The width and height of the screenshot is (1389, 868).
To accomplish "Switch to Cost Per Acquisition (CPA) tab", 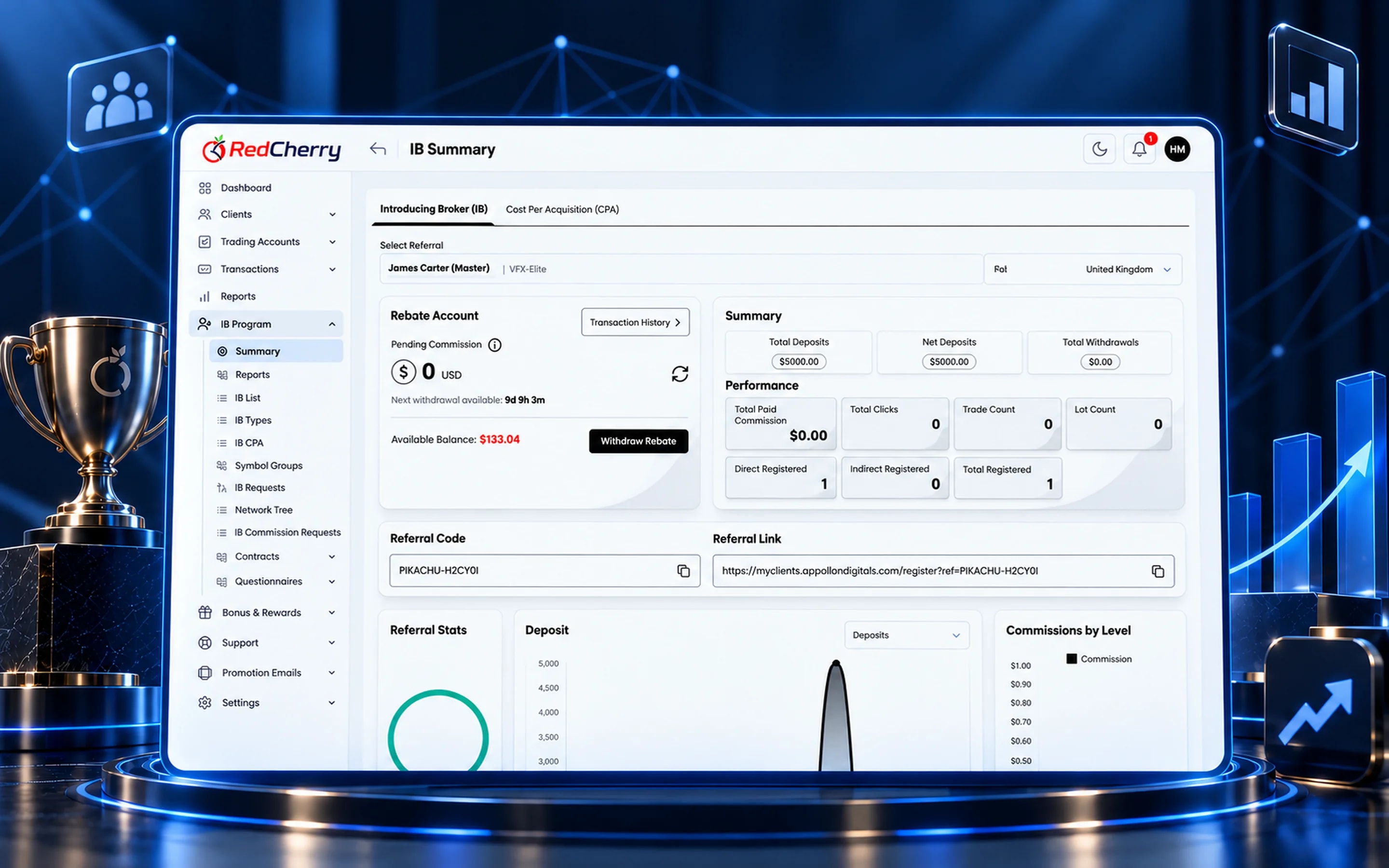I will click(562, 210).
